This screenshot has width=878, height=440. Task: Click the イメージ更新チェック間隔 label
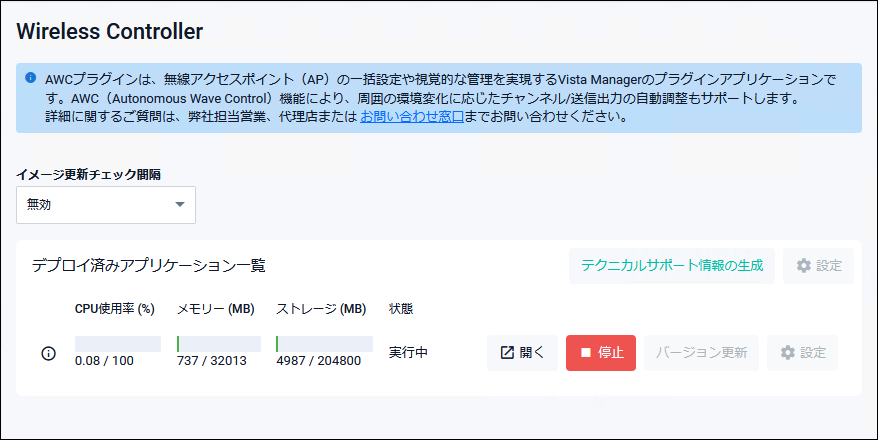[x=88, y=175]
